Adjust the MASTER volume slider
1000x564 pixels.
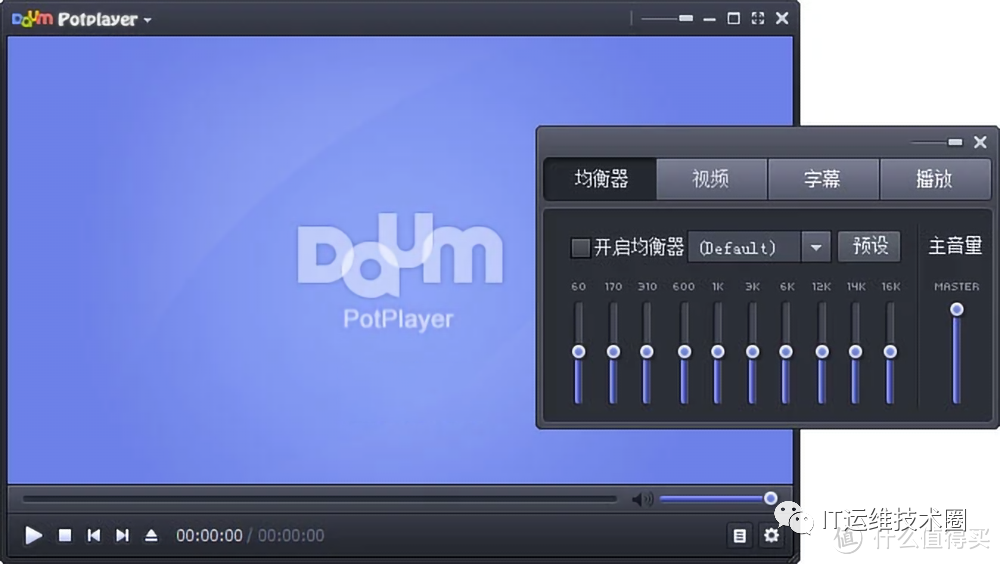pos(957,353)
